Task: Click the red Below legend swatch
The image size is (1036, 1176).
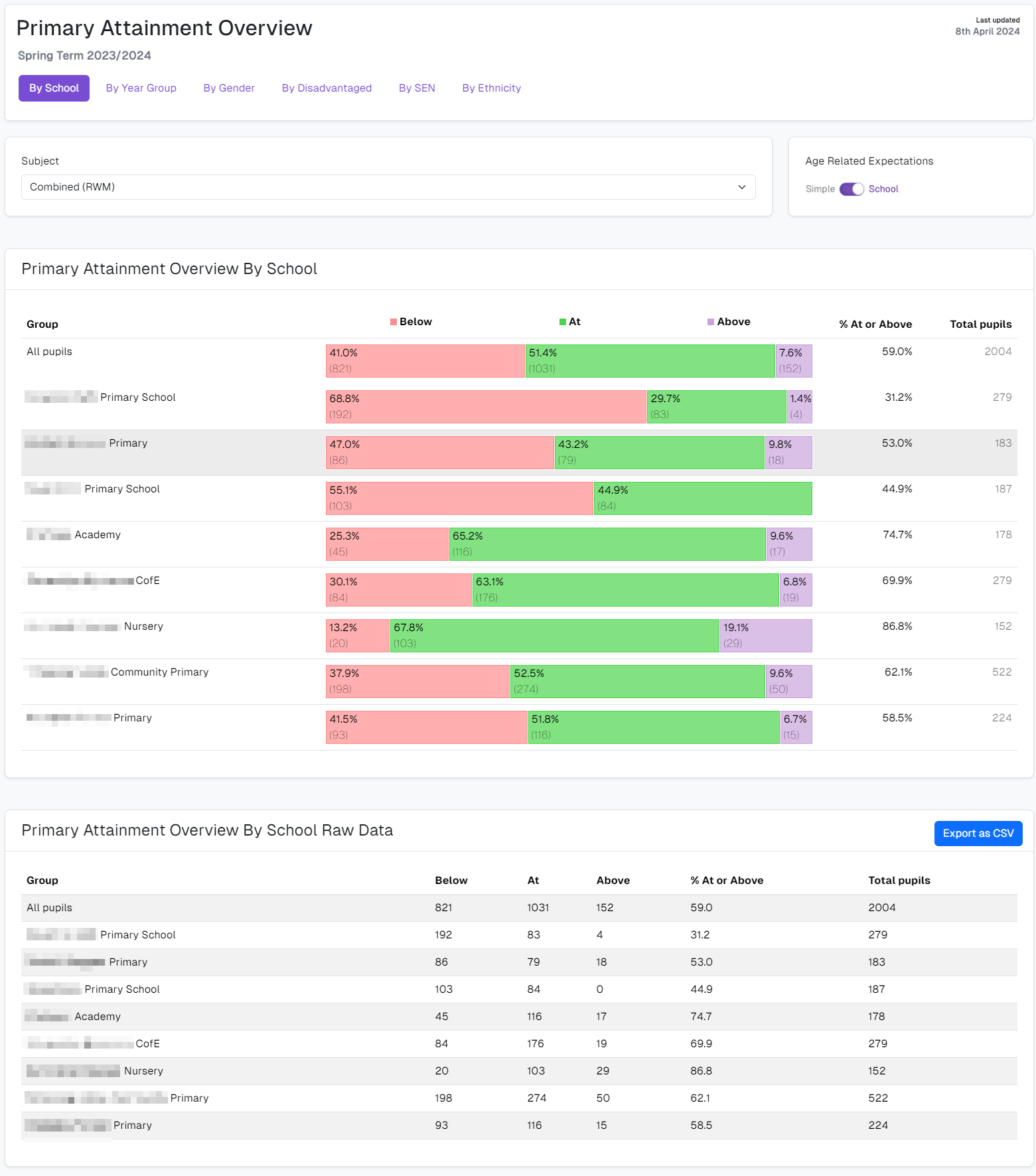Action: point(394,322)
